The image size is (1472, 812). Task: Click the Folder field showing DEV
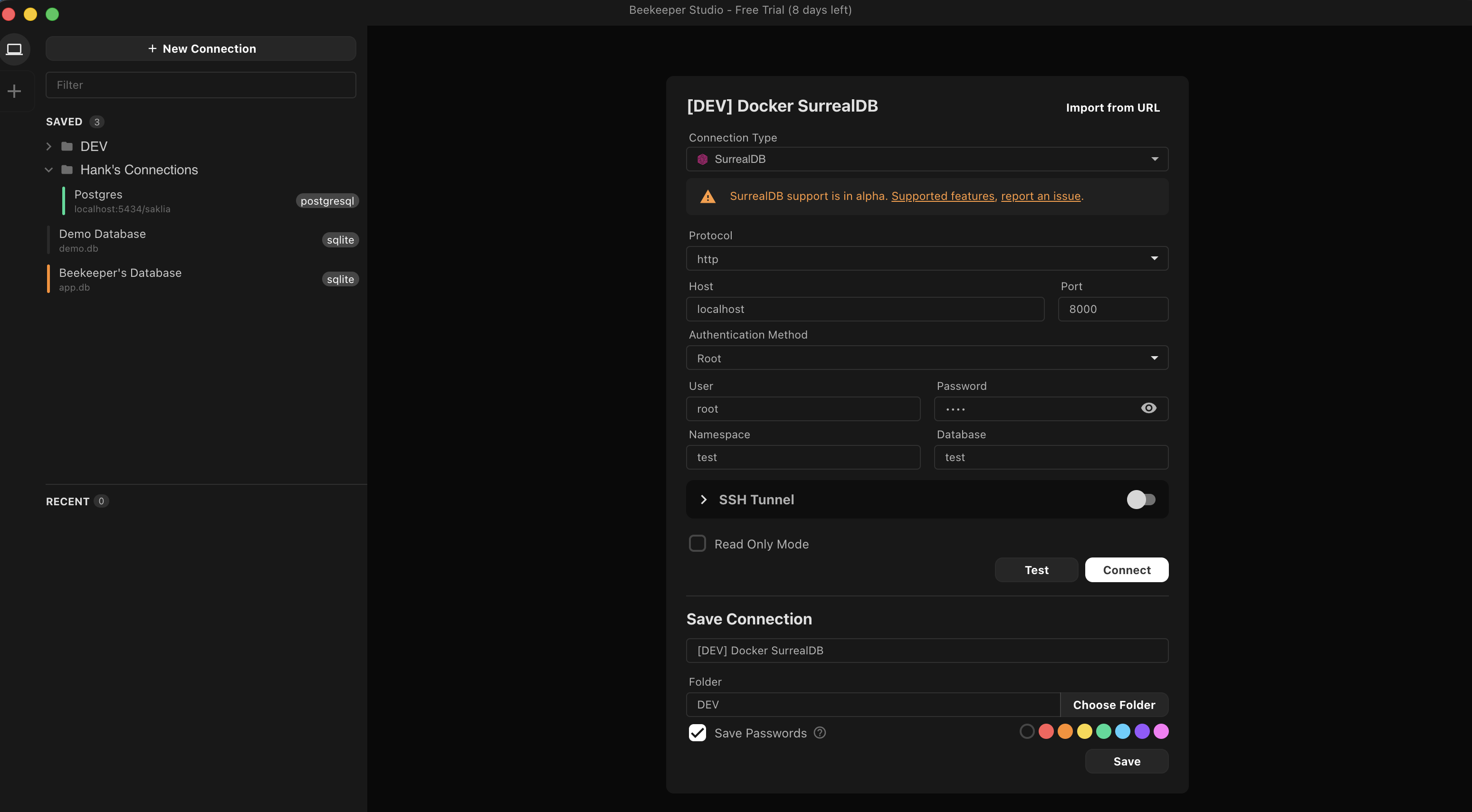click(872, 705)
